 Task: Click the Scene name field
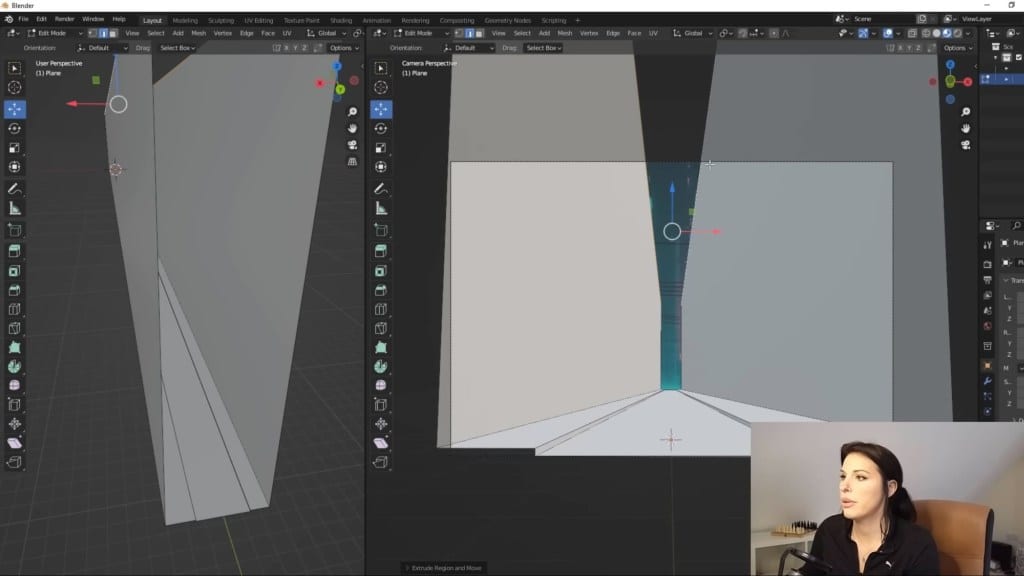coord(882,20)
